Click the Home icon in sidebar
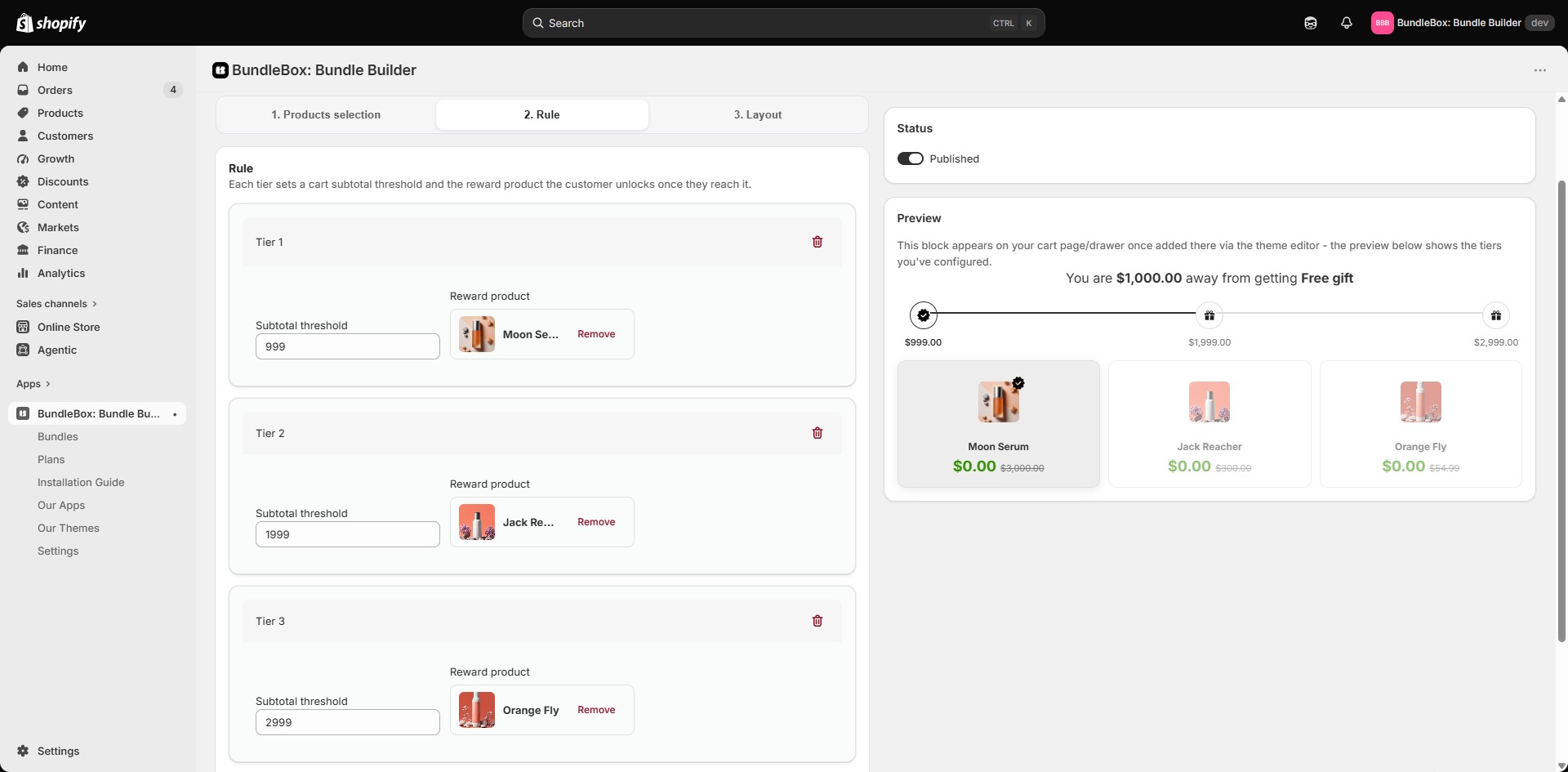1568x772 pixels. coord(23,67)
